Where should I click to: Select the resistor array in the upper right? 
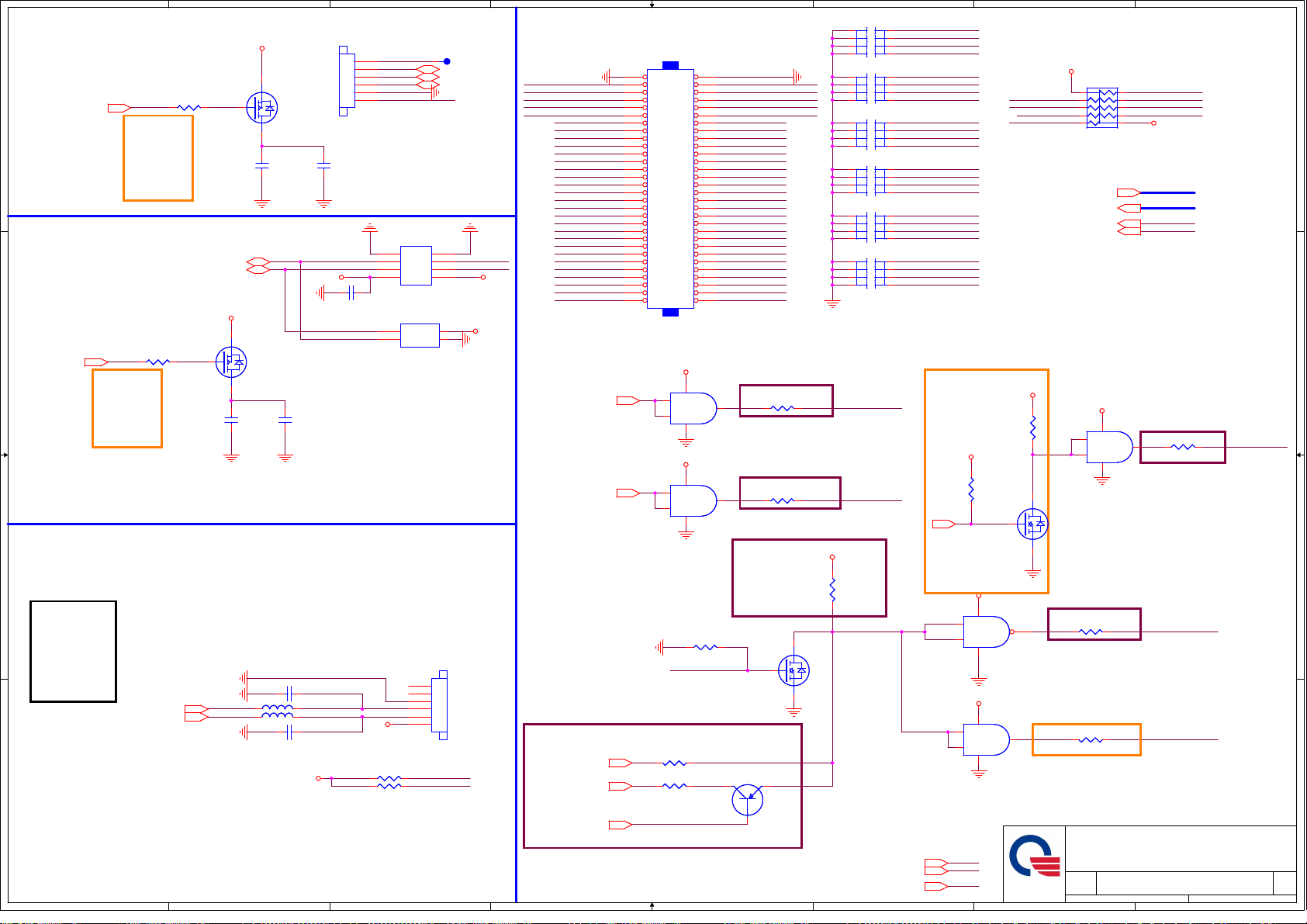(x=1101, y=108)
